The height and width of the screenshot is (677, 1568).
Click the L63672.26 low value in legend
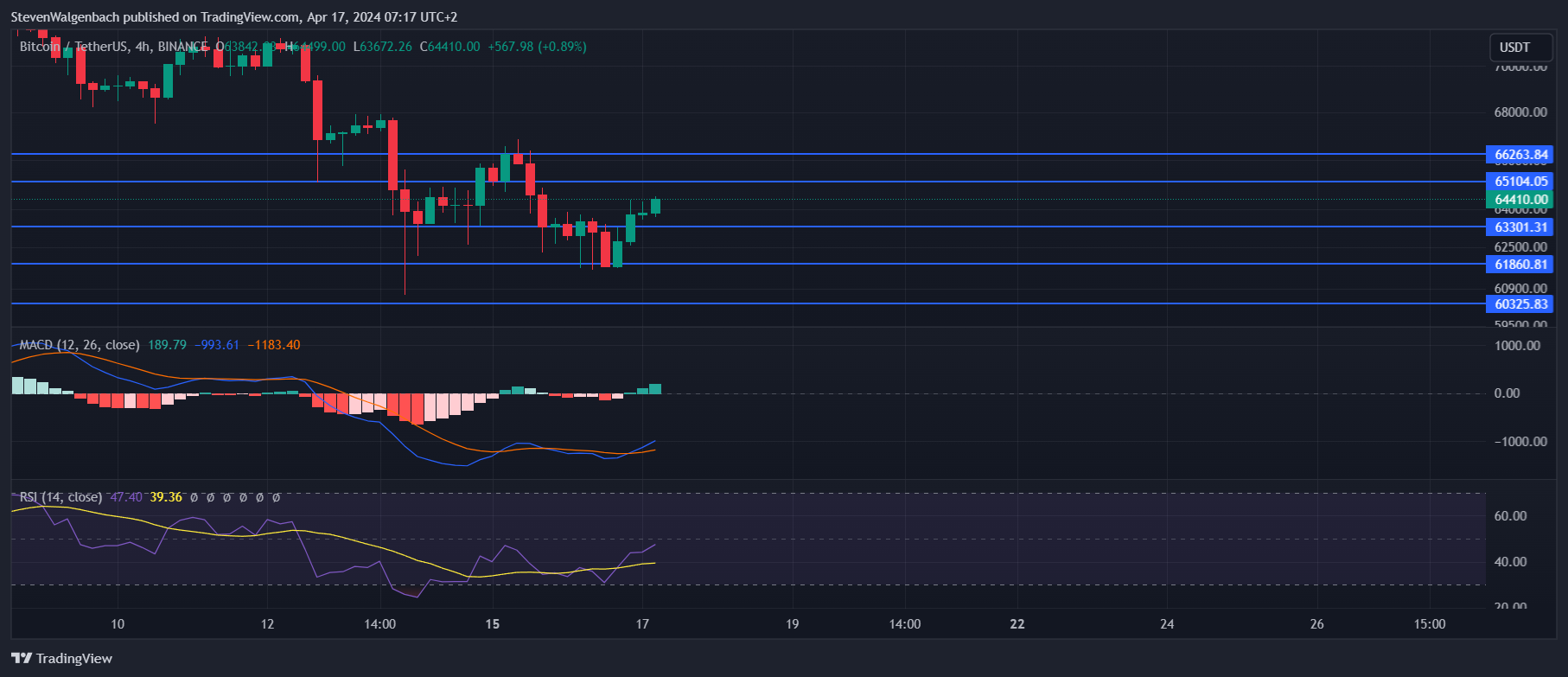click(x=383, y=47)
